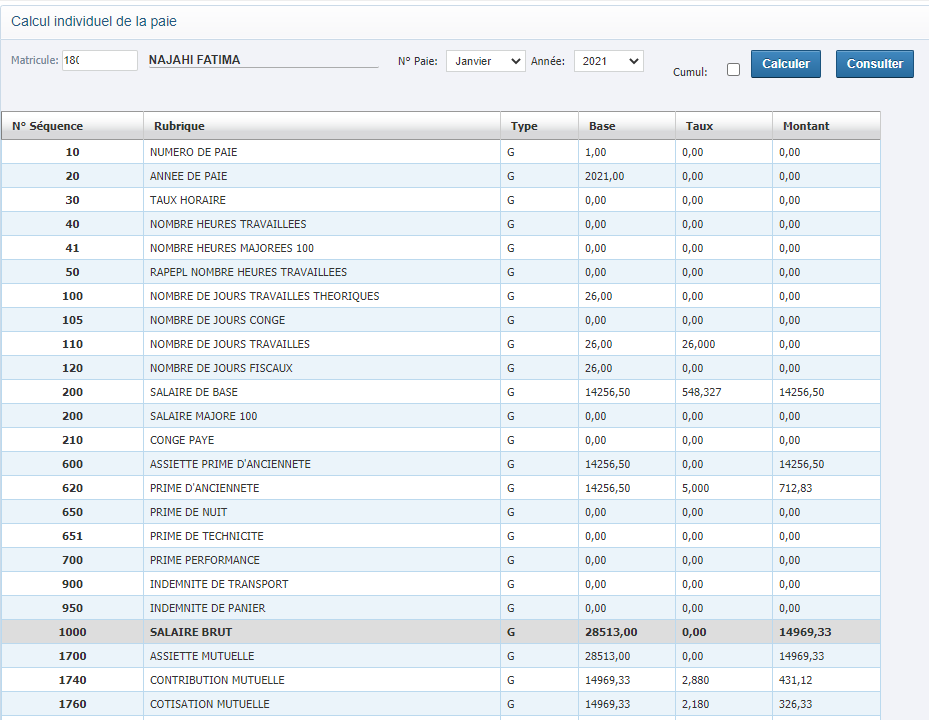Click the ASSIETTE MUTUELLE rubrique
Screen dimensions: 929x721
pyautogui.click(x=202, y=656)
